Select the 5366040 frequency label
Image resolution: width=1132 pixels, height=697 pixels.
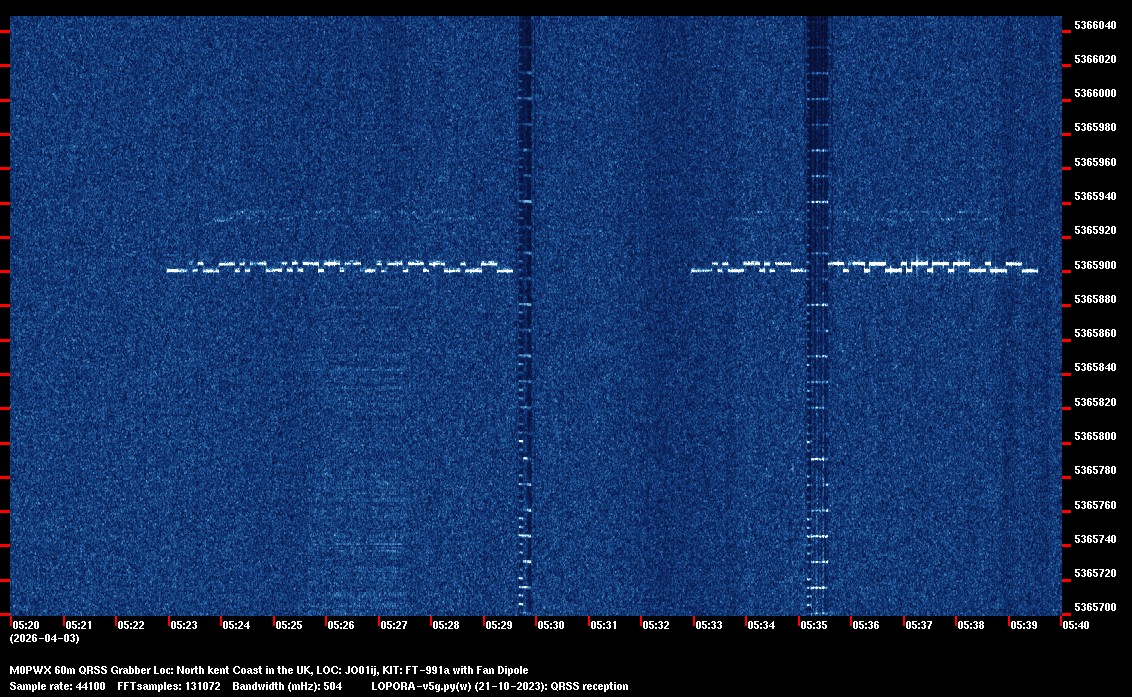1095,25
